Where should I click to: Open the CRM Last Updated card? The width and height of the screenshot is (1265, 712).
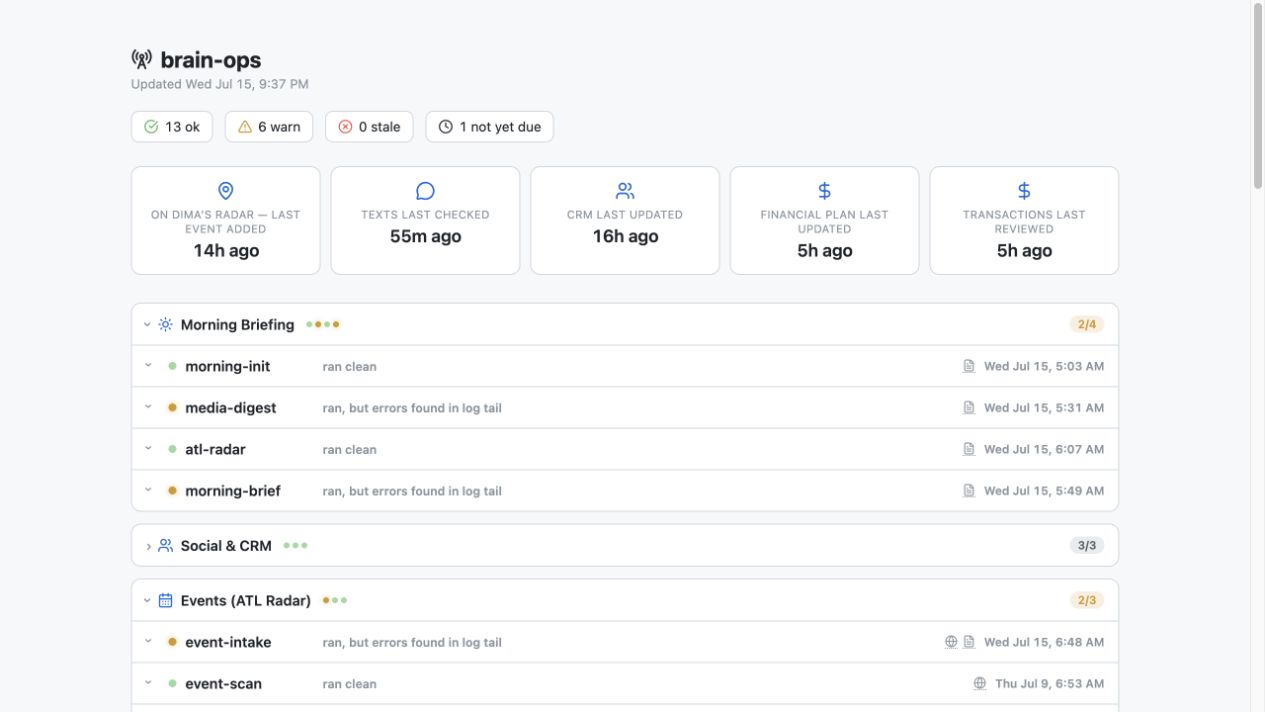(625, 220)
